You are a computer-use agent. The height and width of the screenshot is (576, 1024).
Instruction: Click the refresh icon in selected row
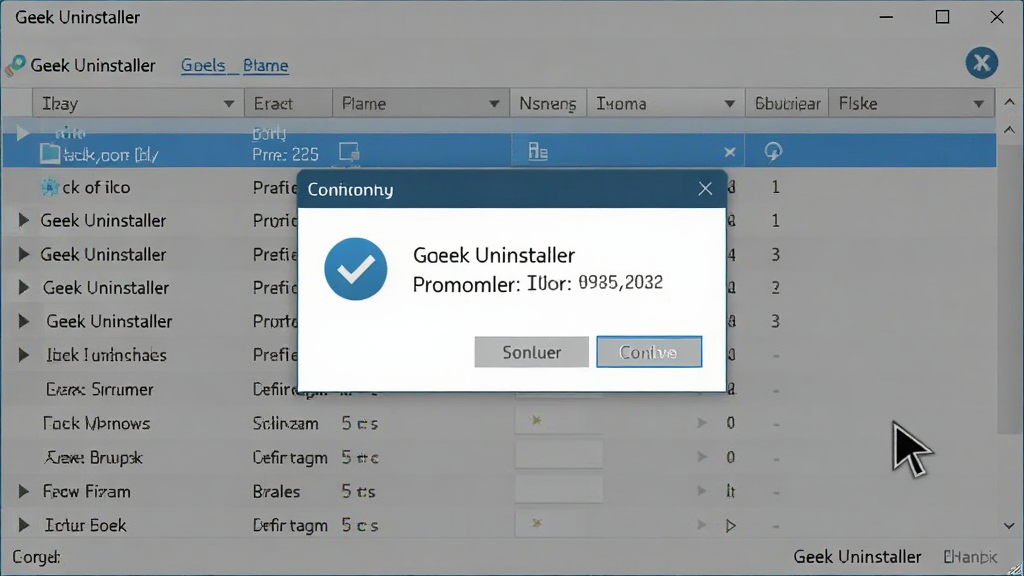point(773,152)
